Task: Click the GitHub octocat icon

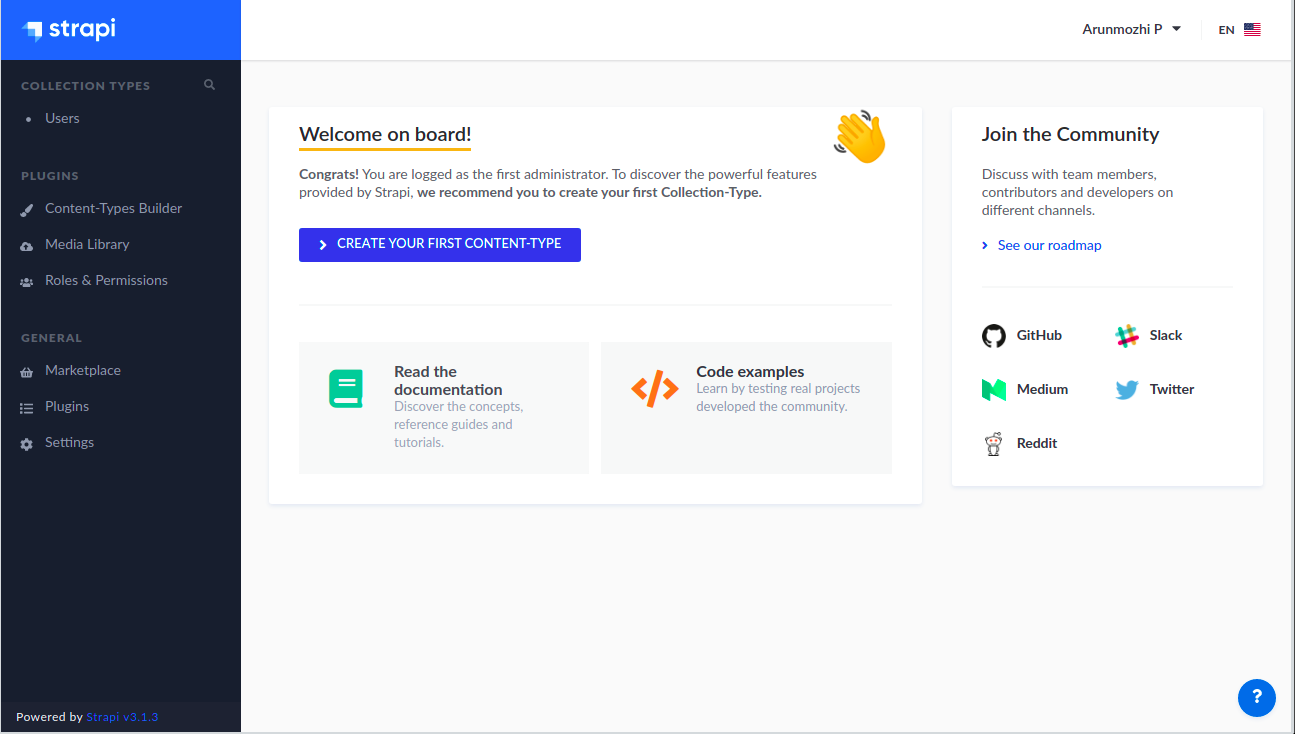Action: click(x=994, y=336)
